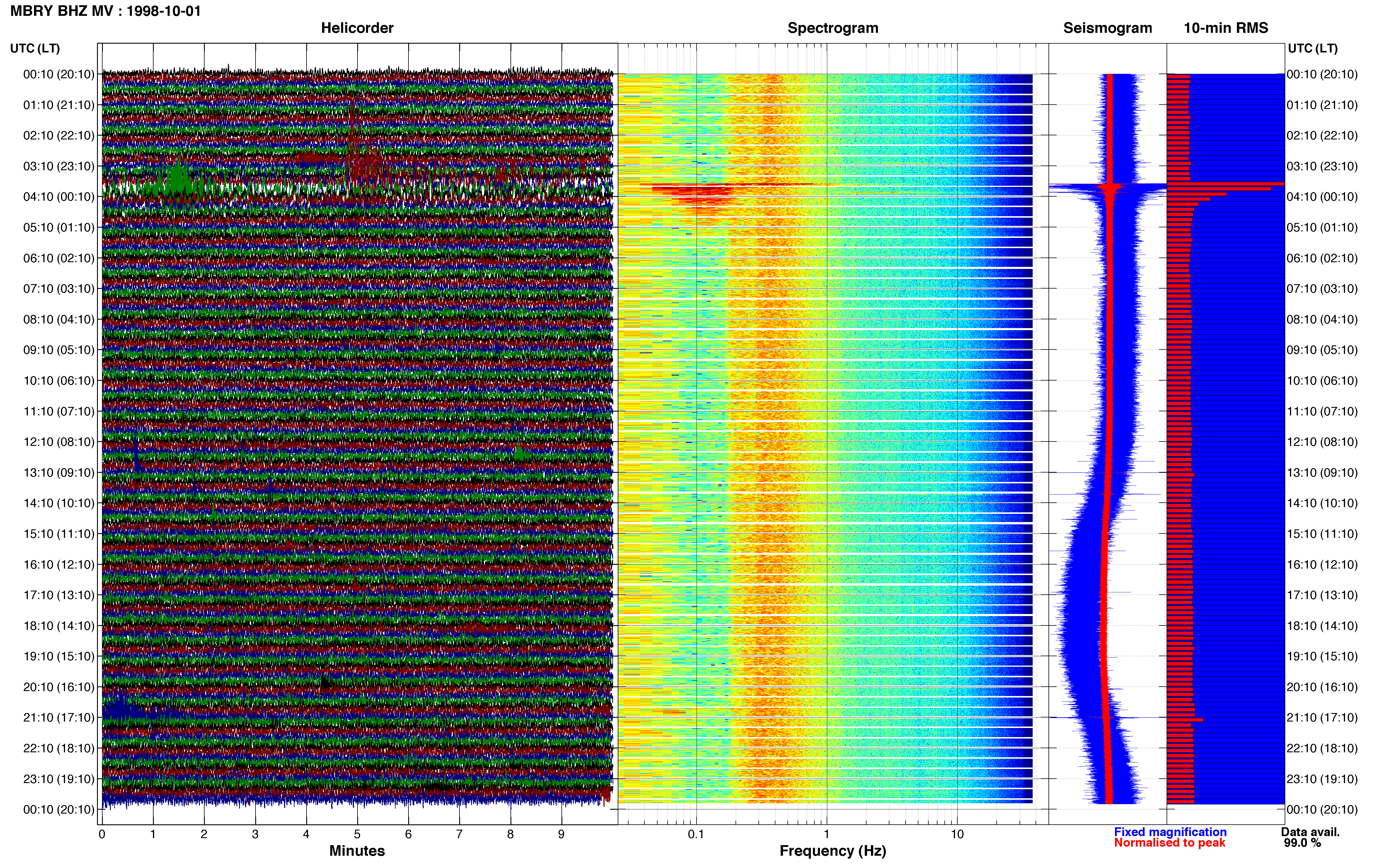Viewport: 1389px width, 868px height.
Task: Click the '1' tick on frequency axis
Action: 827,834
